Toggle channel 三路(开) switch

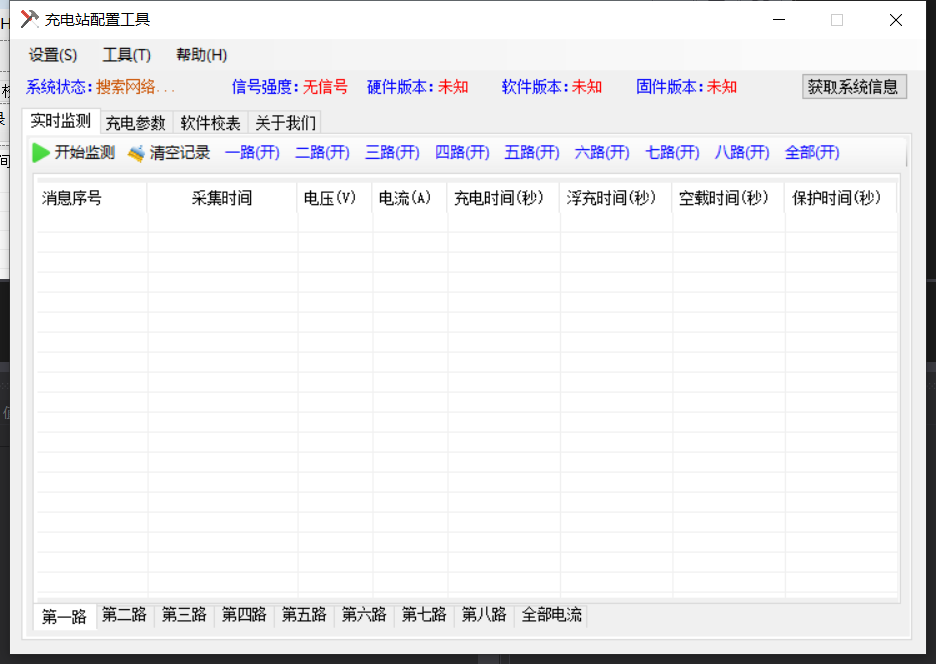click(392, 153)
